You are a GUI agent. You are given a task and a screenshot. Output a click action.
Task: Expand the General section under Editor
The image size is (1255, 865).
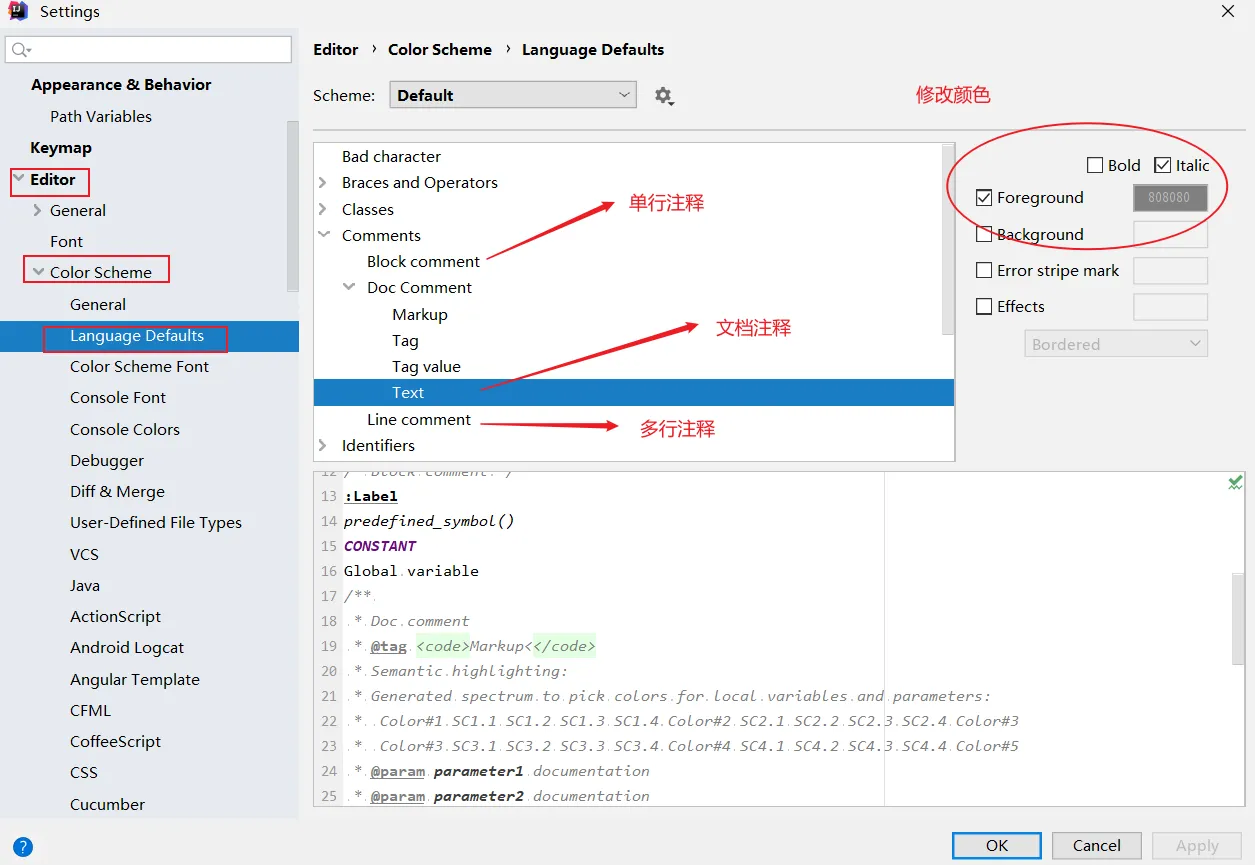(x=38, y=211)
